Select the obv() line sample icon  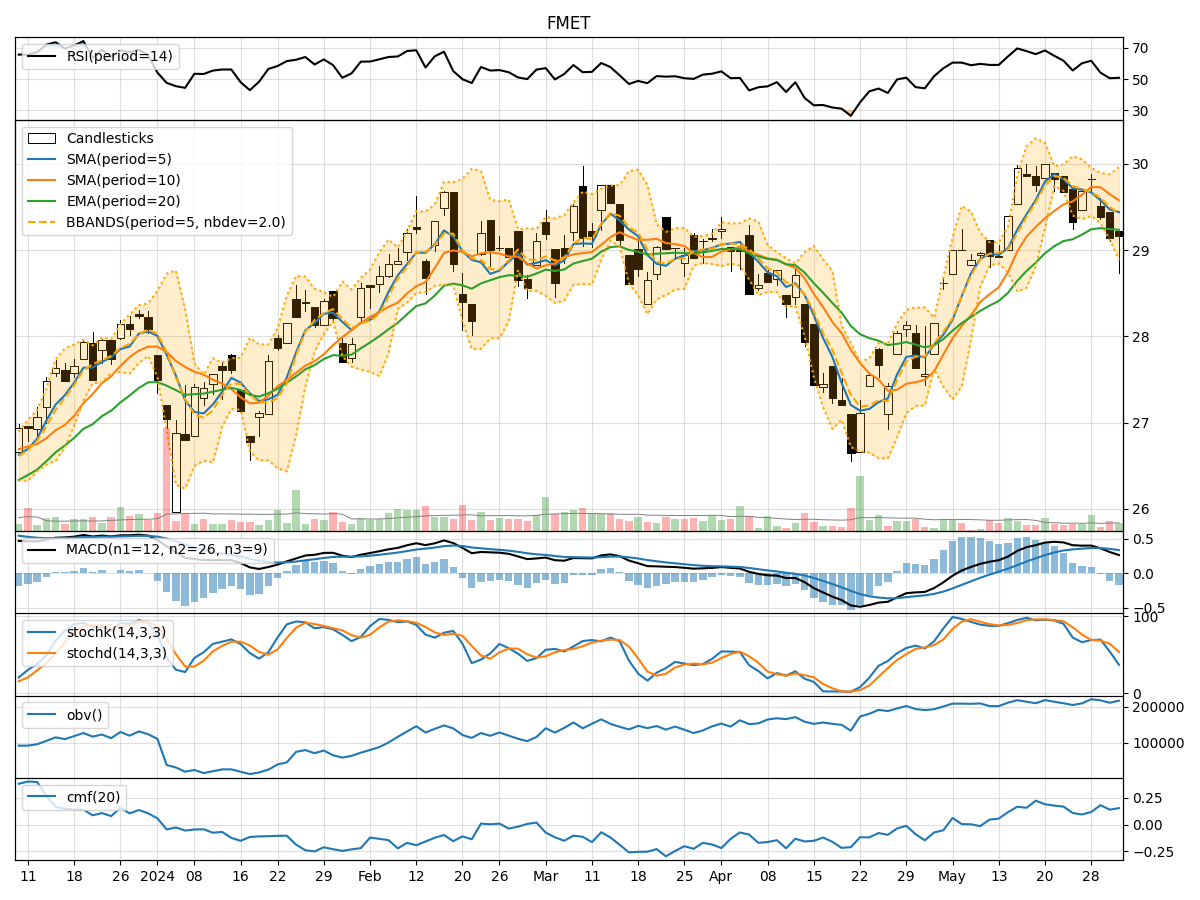click(42, 716)
